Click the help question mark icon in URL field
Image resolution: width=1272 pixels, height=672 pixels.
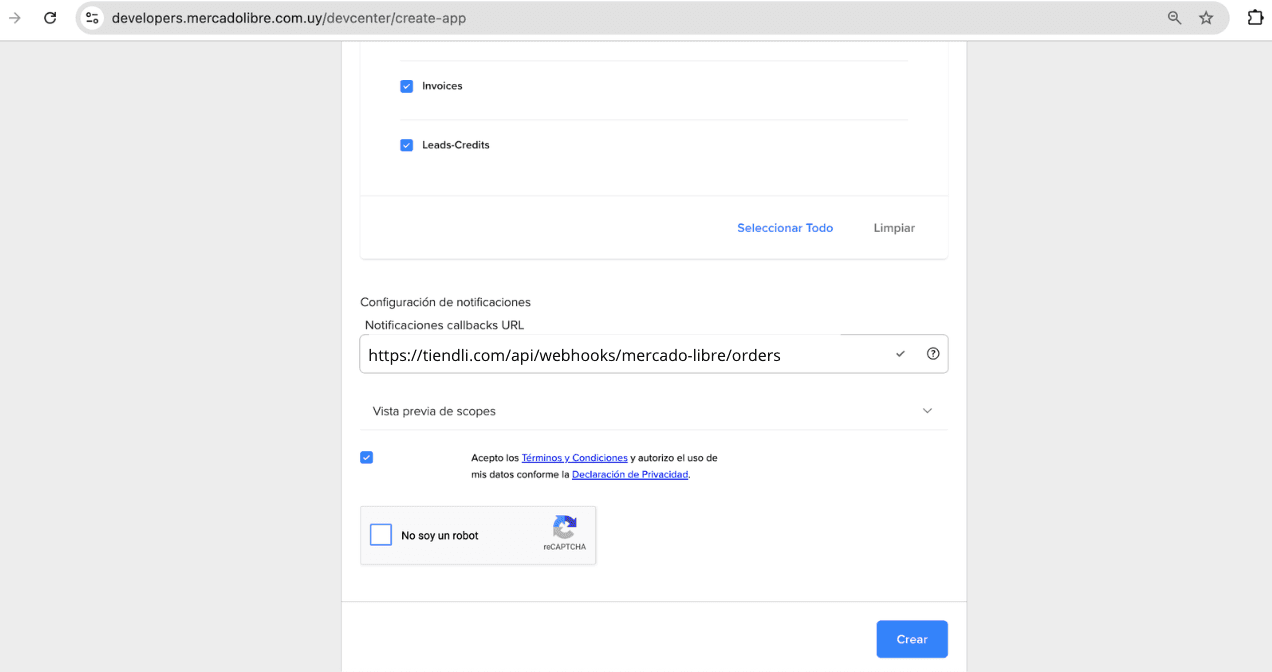coord(933,353)
